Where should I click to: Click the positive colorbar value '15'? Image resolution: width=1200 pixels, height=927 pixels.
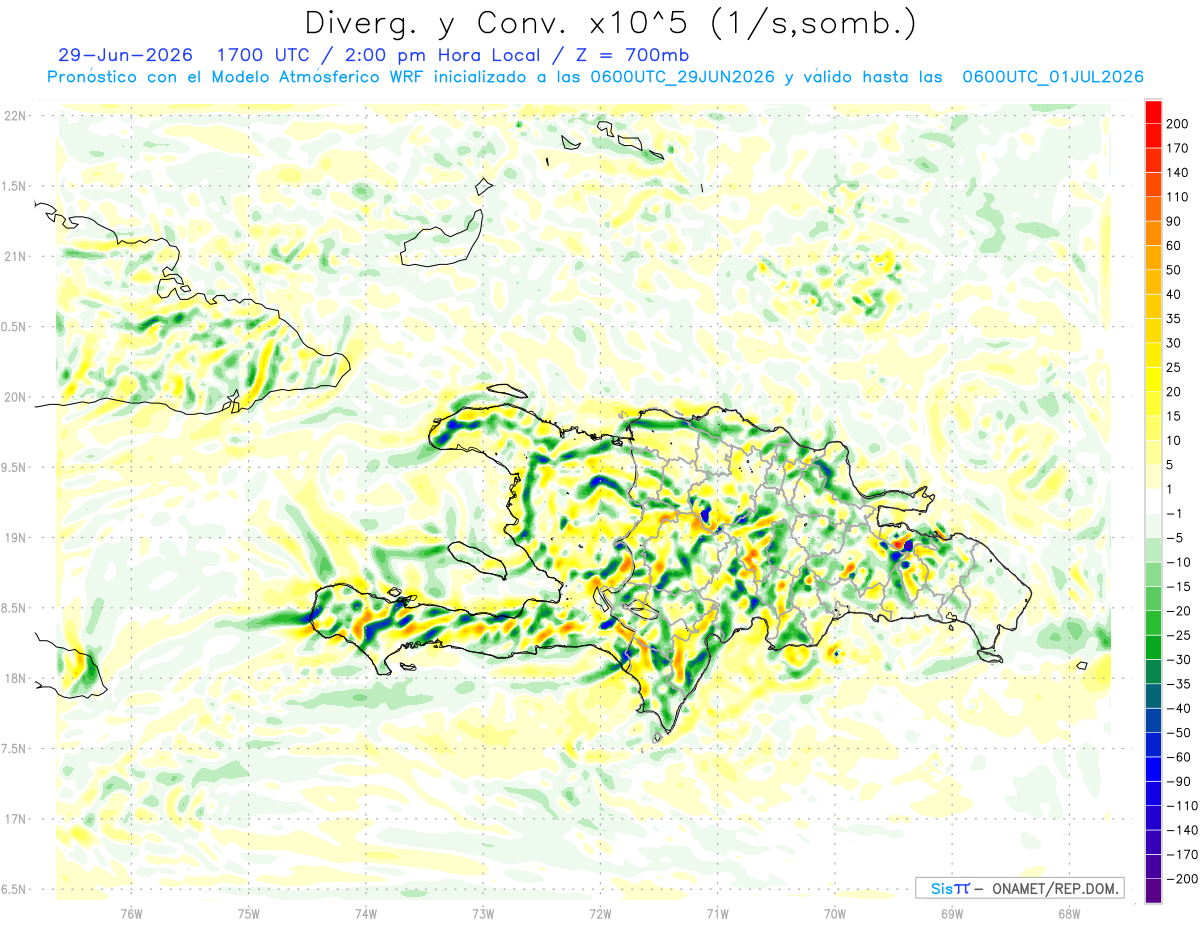[x=1175, y=417]
